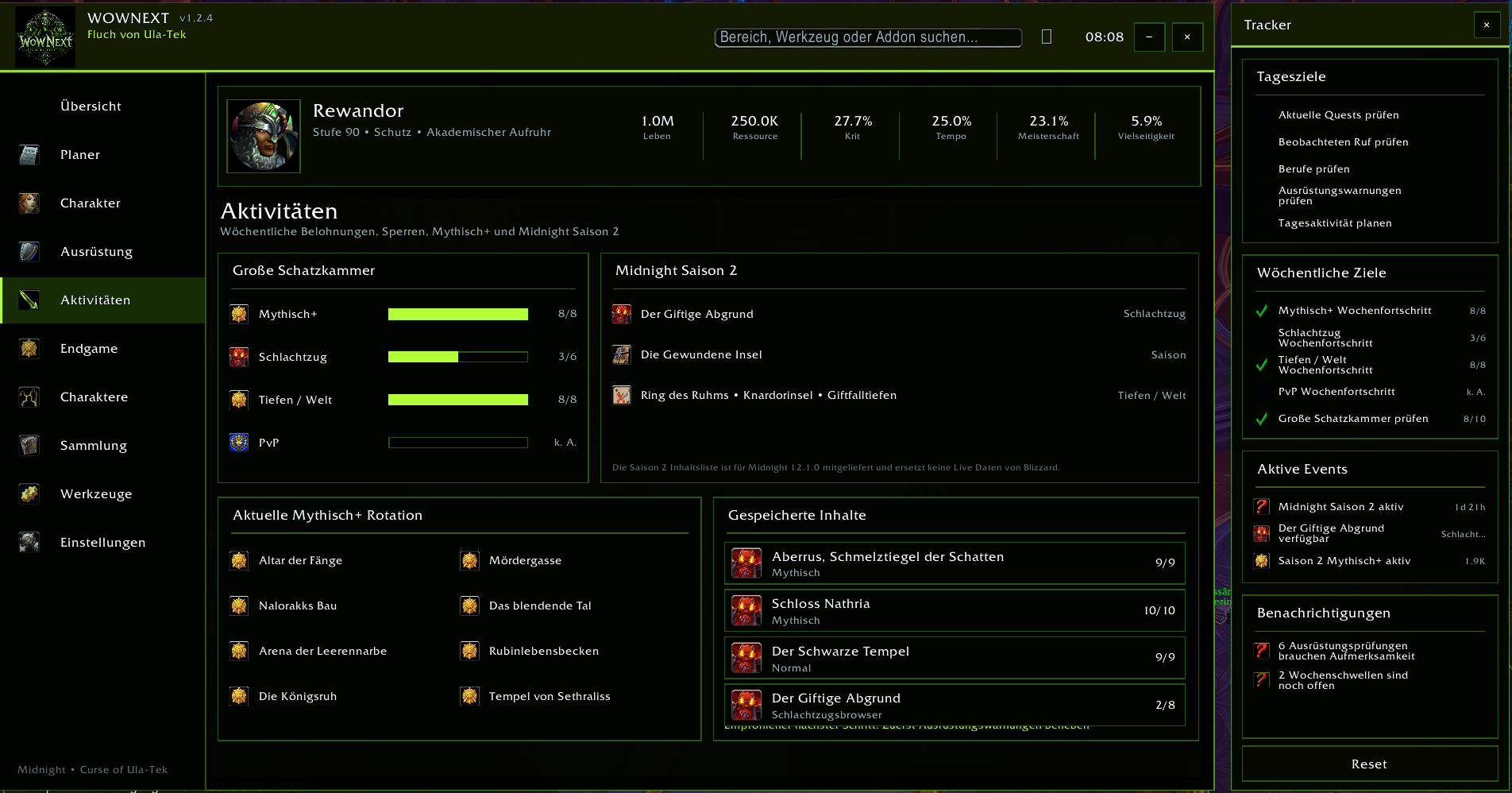The image size is (1512, 793).
Task: Open the Planer sidebar icon
Action: click(29, 155)
